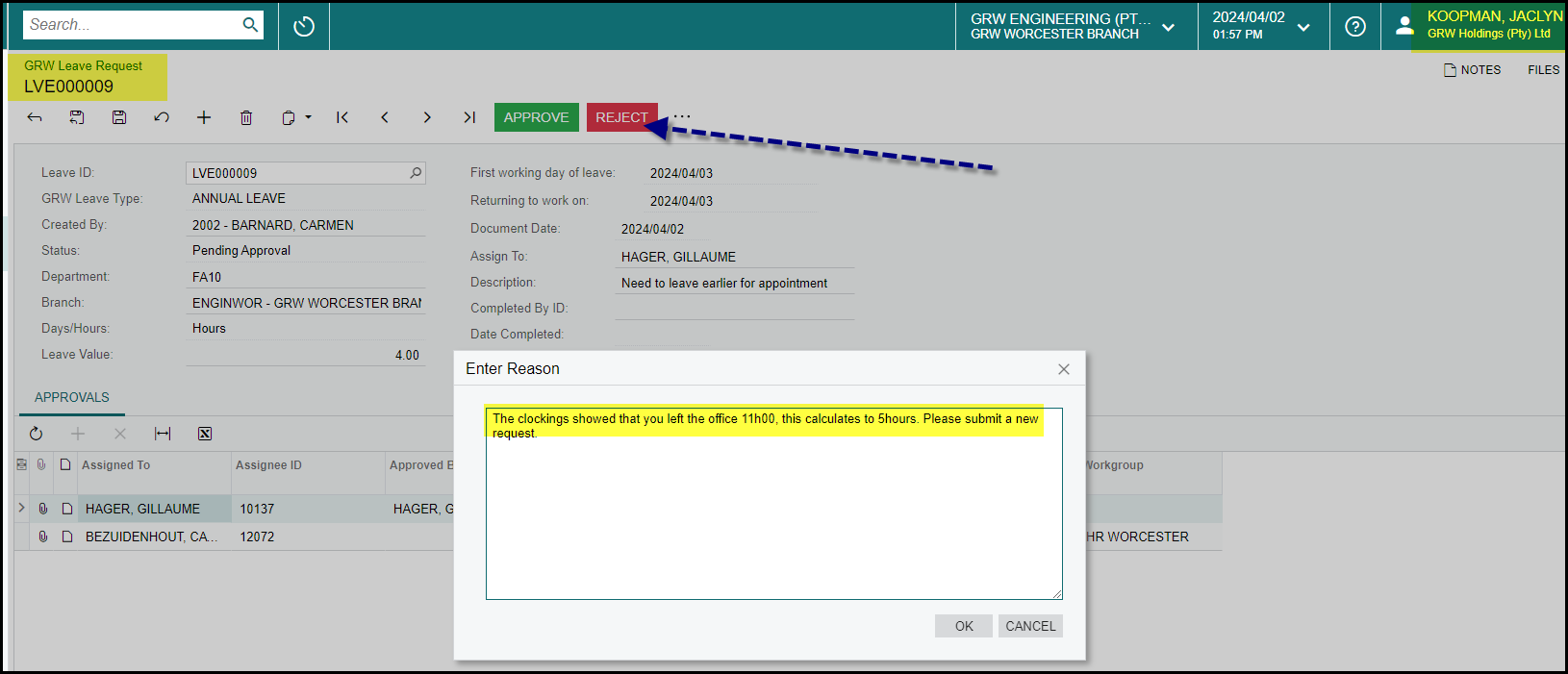Cancel the Enter Reason dialog
This screenshot has height=674, width=1568.
point(1029,626)
